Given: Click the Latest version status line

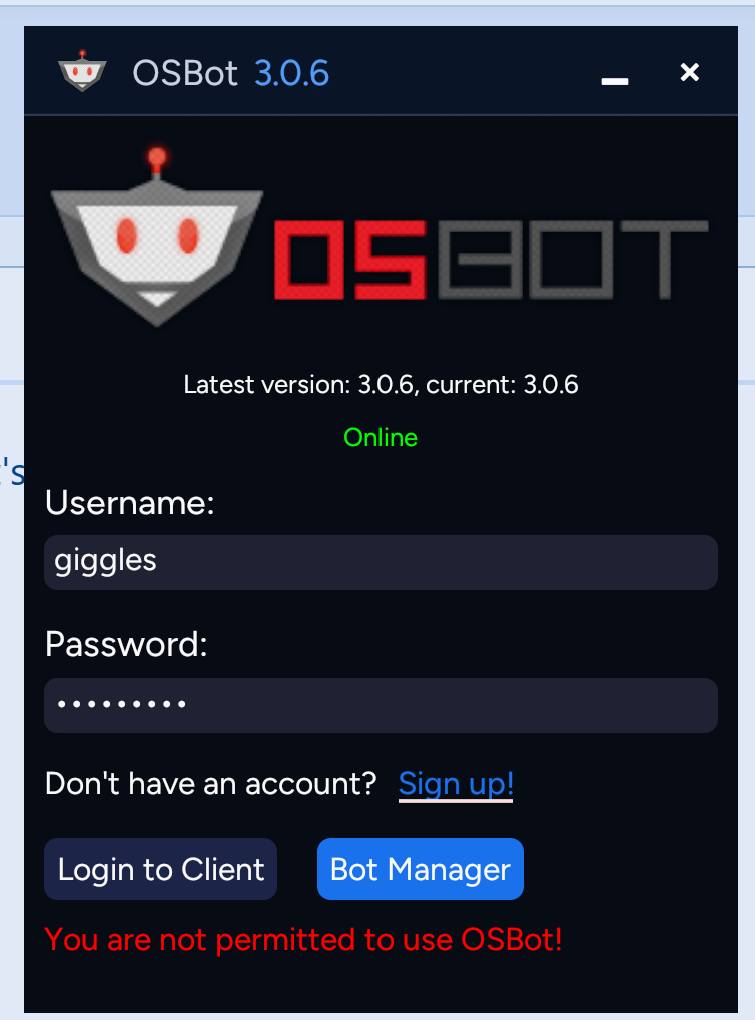Looking at the screenshot, I should [380, 384].
